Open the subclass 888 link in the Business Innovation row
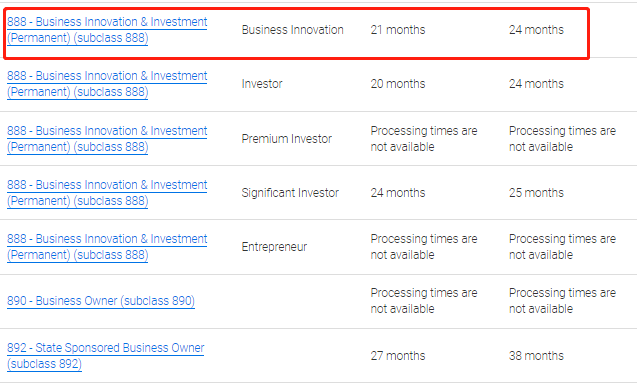 click(x=107, y=30)
